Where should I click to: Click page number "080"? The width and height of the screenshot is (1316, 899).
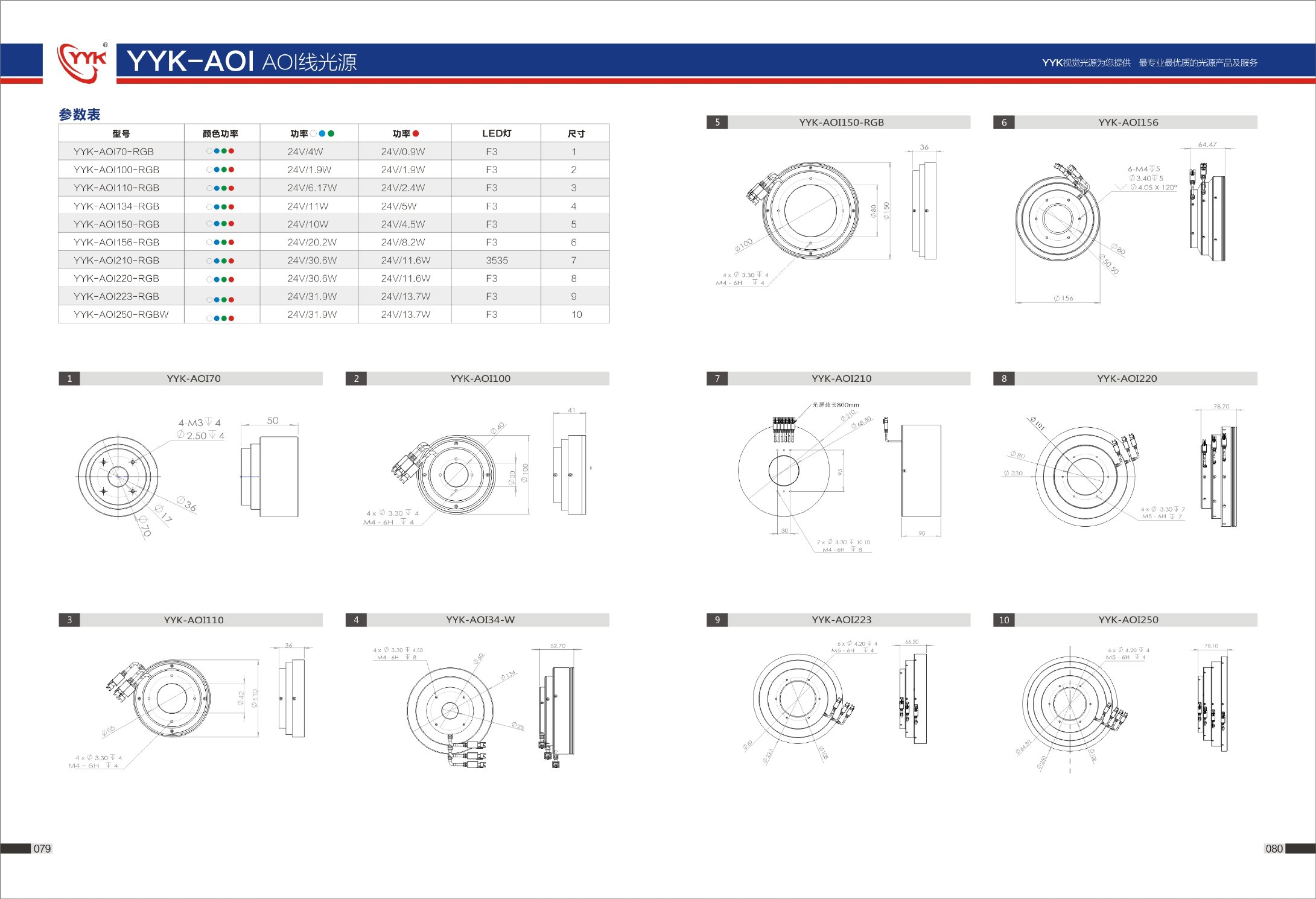tap(1274, 848)
